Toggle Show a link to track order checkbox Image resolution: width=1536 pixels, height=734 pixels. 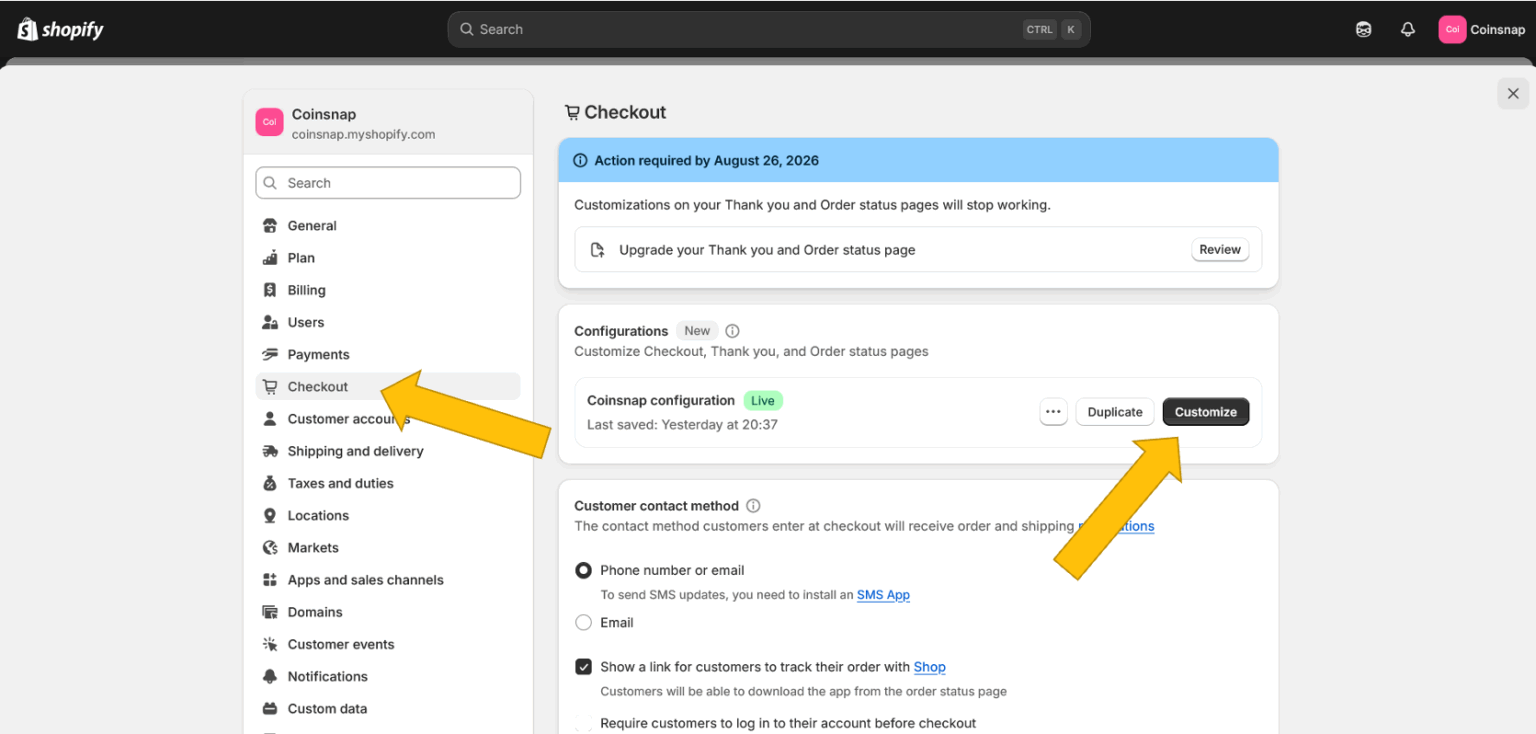pos(583,667)
